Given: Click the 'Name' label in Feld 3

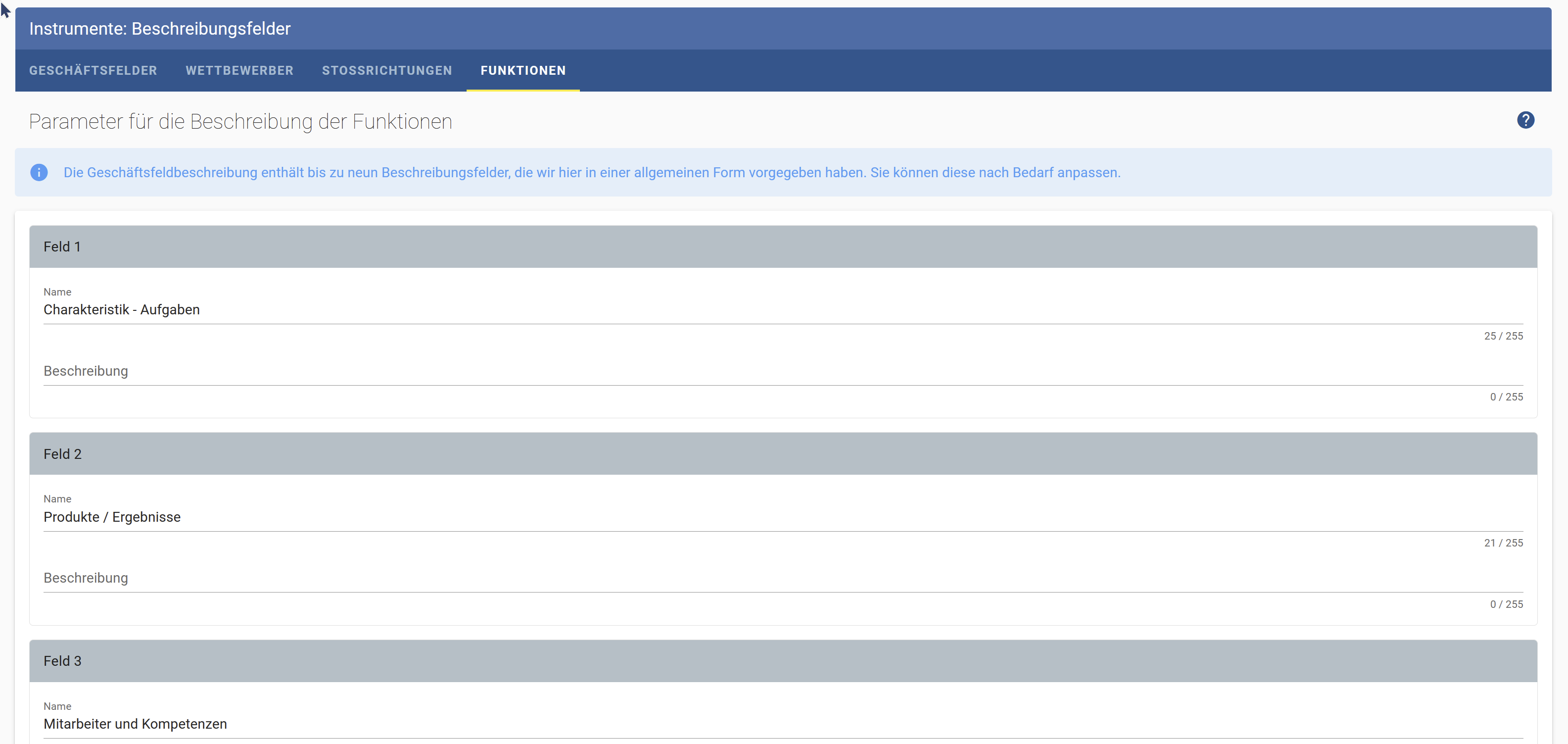Looking at the screenshot, I should (x=57, y=706).
